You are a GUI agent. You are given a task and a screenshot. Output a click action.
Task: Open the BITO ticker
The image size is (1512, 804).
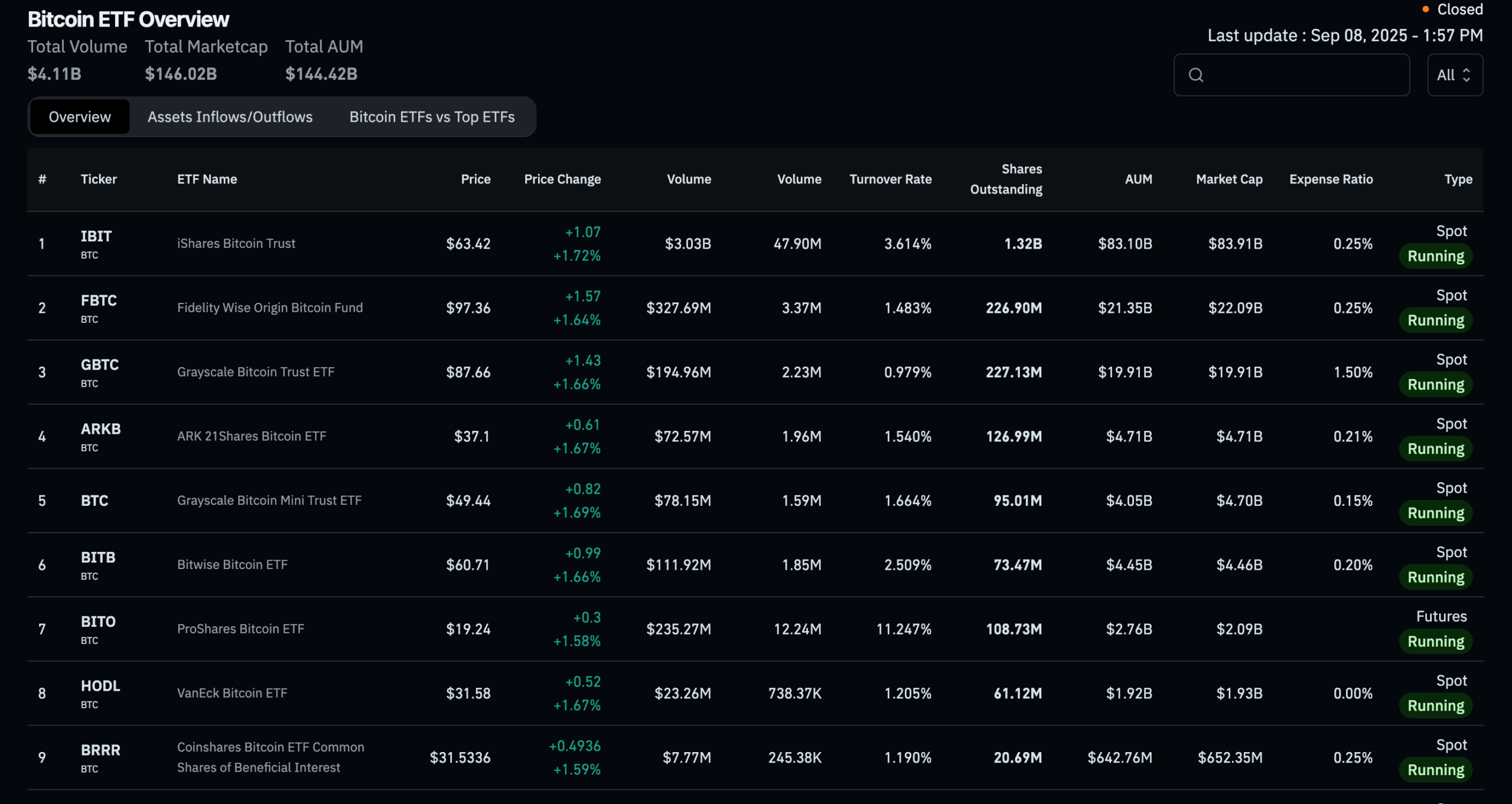point(98,622)
